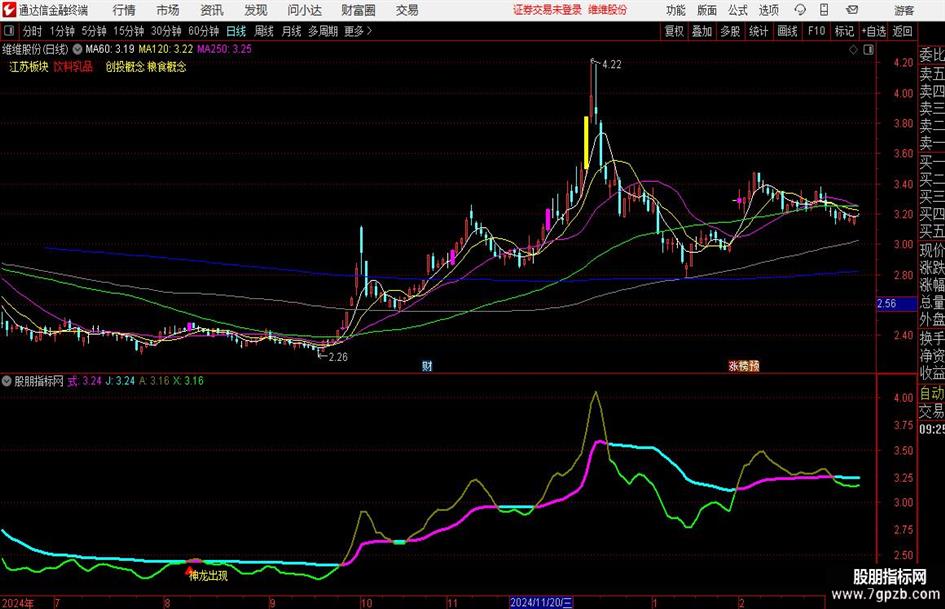Toggle the right info panel icon
Image resolution: width=945 pixels, height=609 pixels.
[x=868, y=50]
